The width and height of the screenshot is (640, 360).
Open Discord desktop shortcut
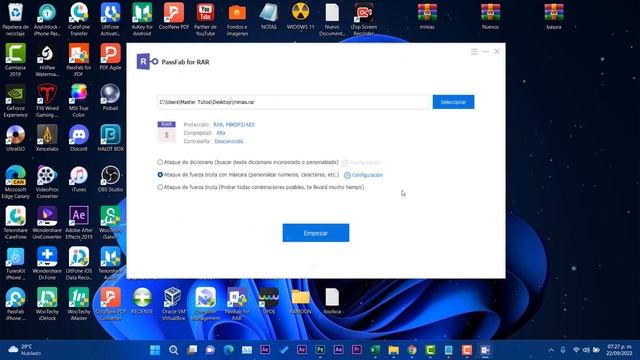79,138
